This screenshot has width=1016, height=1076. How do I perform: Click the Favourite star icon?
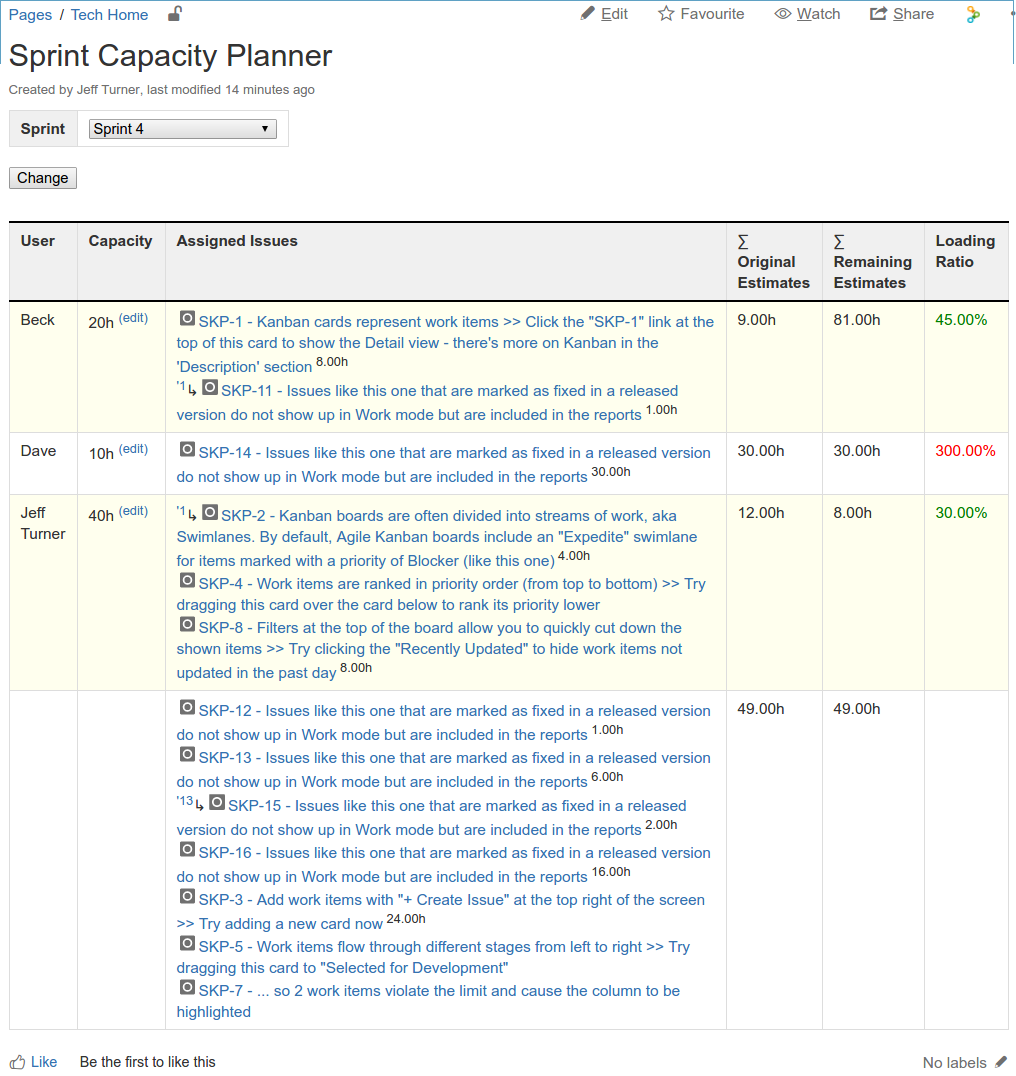tap(666, 14)
